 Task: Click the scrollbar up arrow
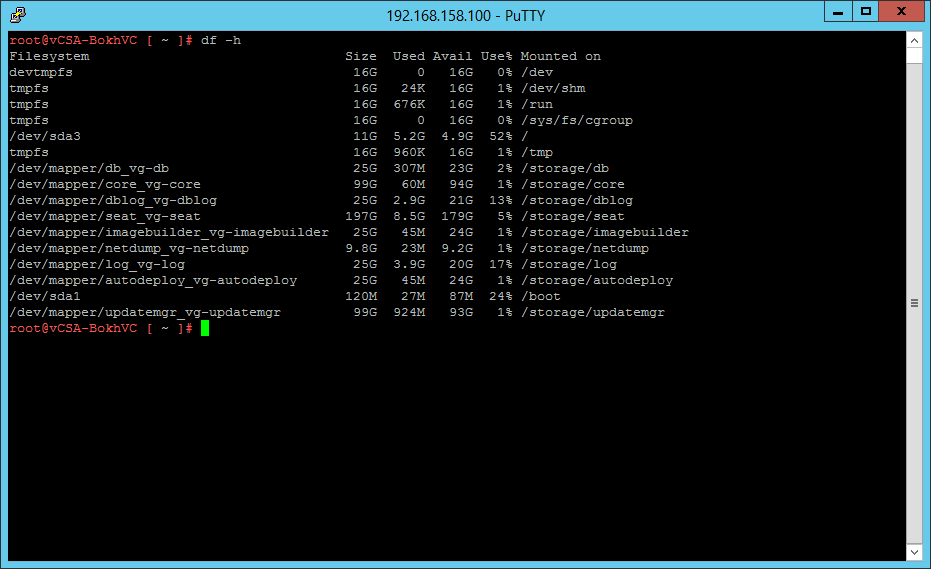tap(914, 40)
